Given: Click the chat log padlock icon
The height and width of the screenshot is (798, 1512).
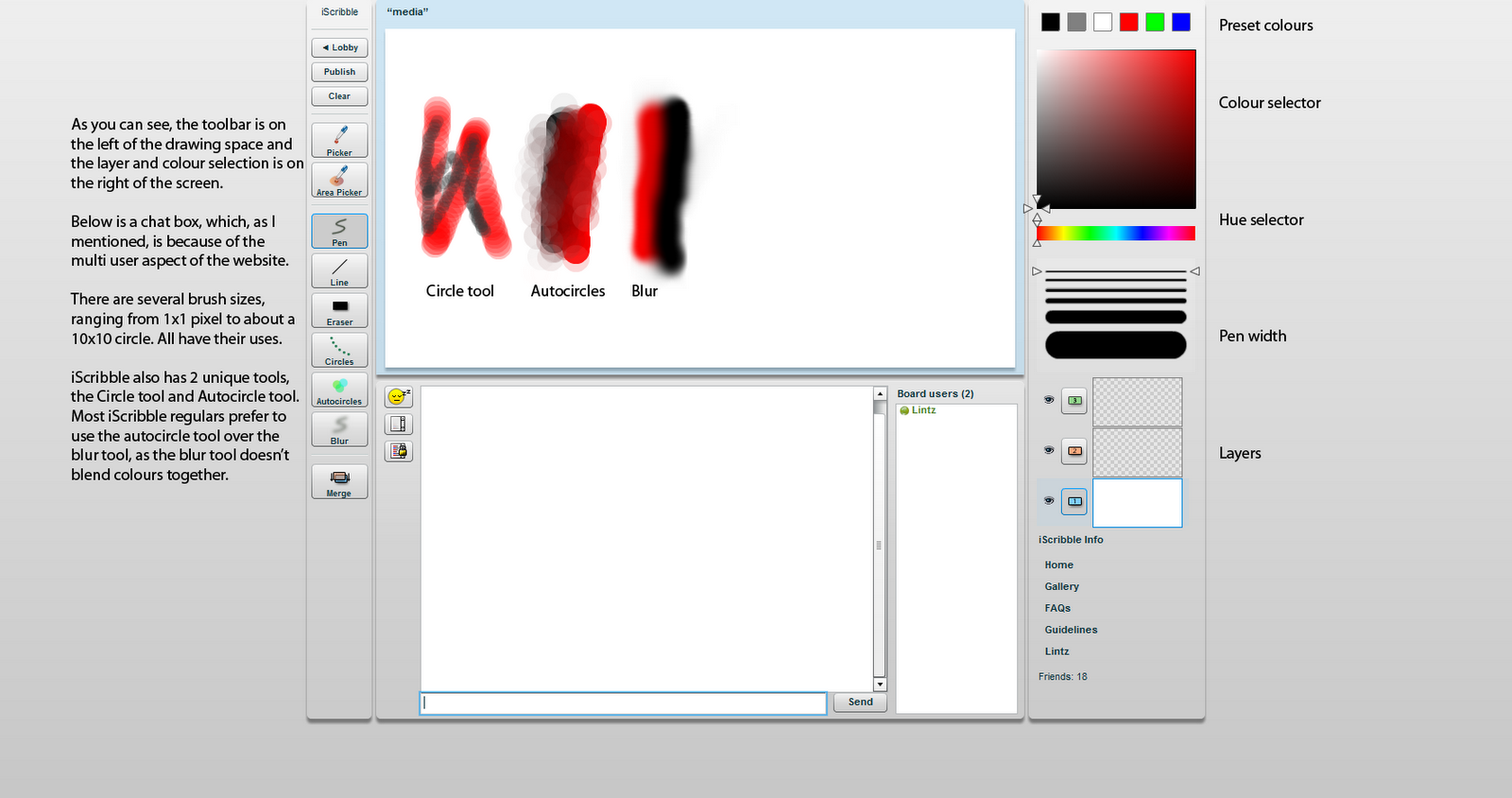Looking at the screenshot, I should click(399, 451).
